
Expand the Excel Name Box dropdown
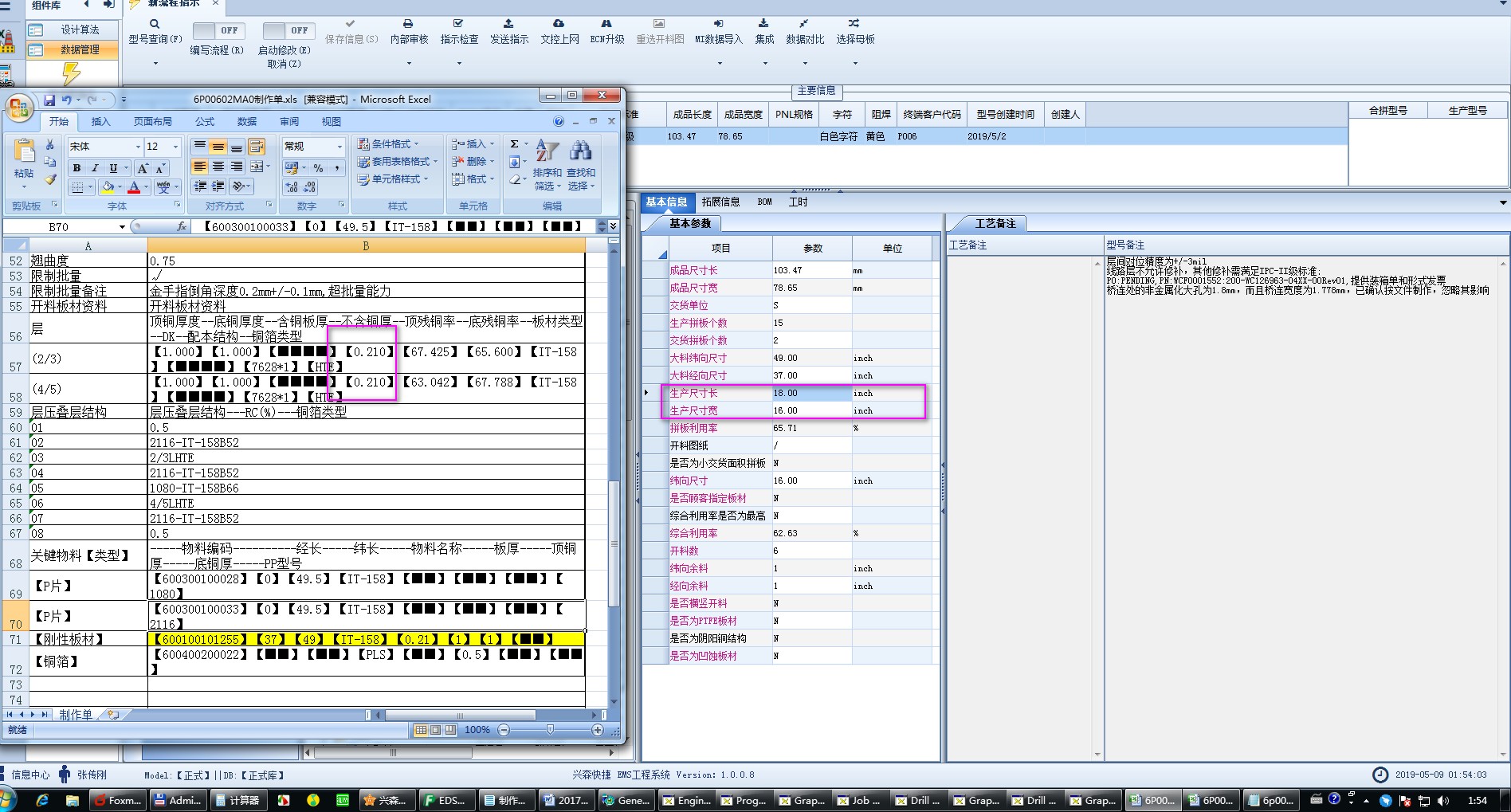pos(122,227)
